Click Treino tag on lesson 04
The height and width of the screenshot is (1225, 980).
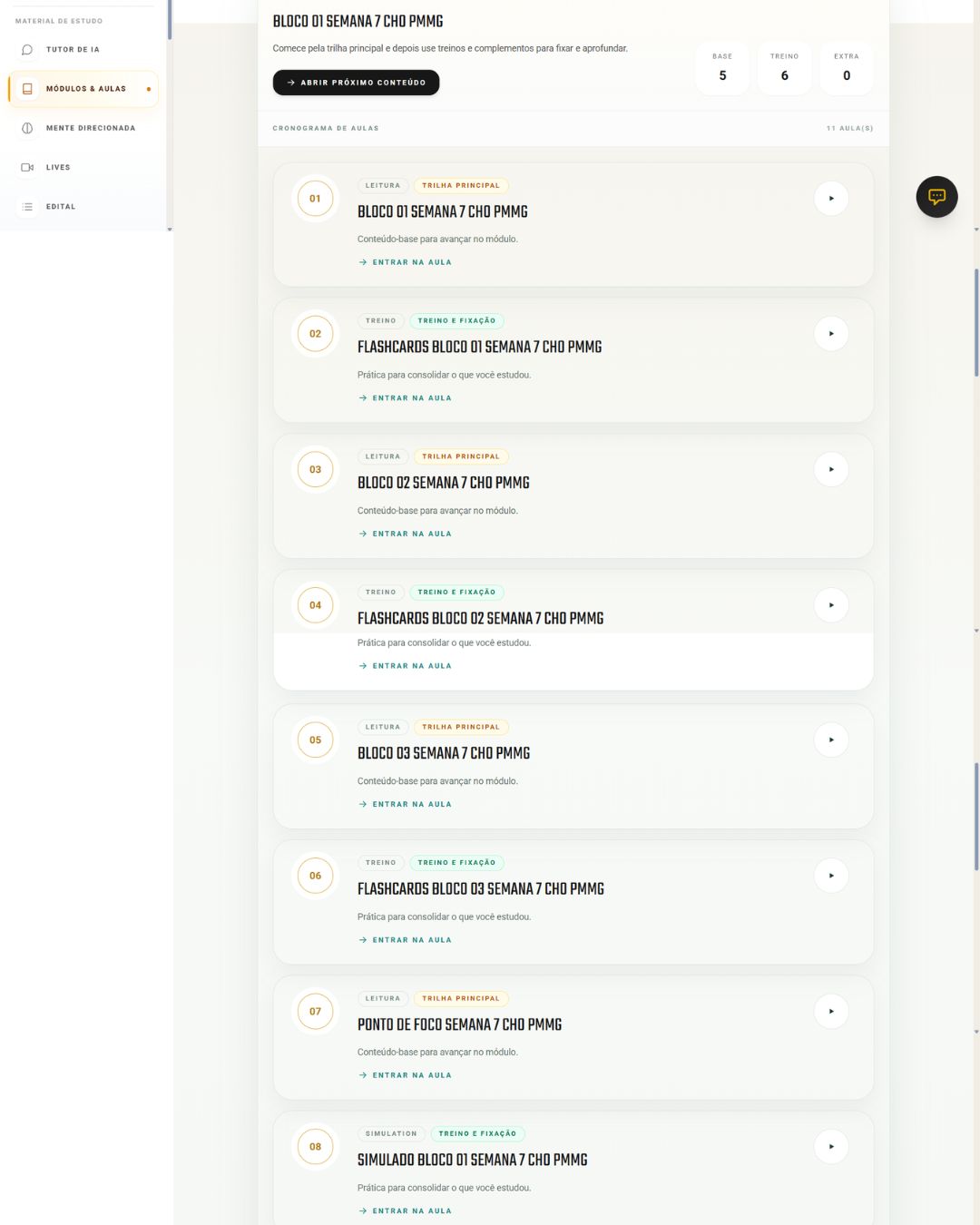pyautogui.click(x=381, y=592)
